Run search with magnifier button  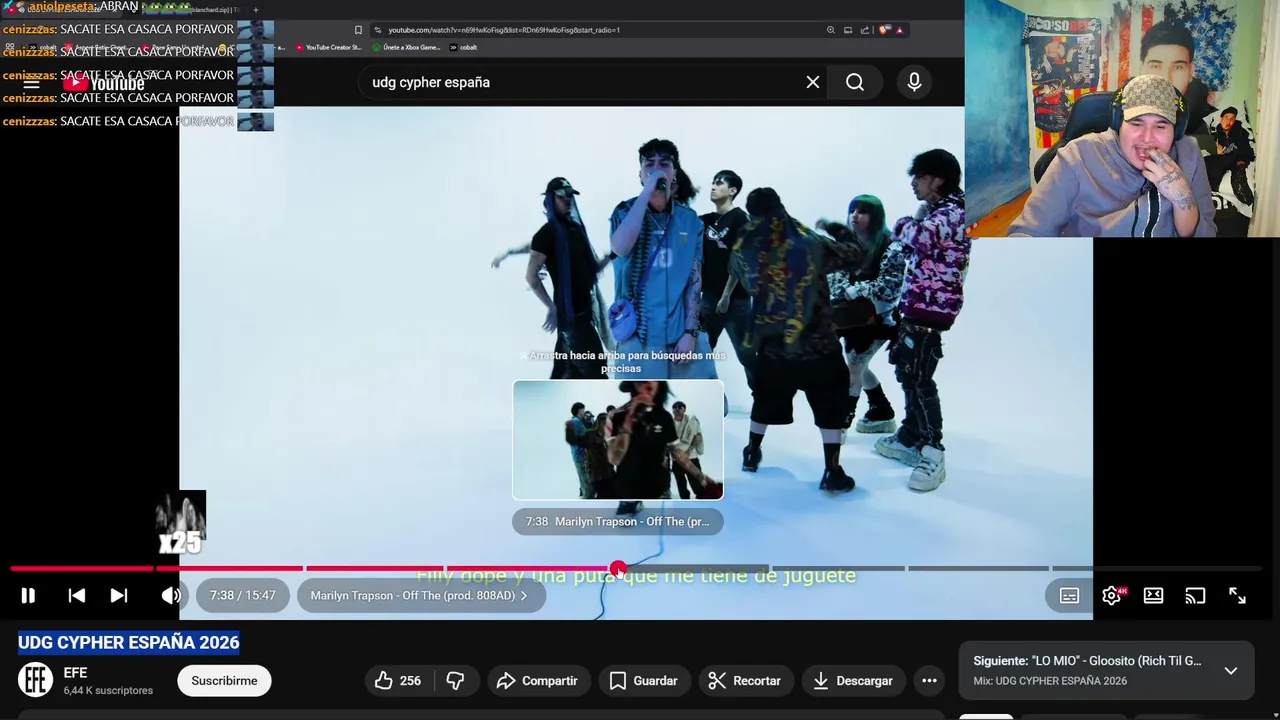pos(855,82)
